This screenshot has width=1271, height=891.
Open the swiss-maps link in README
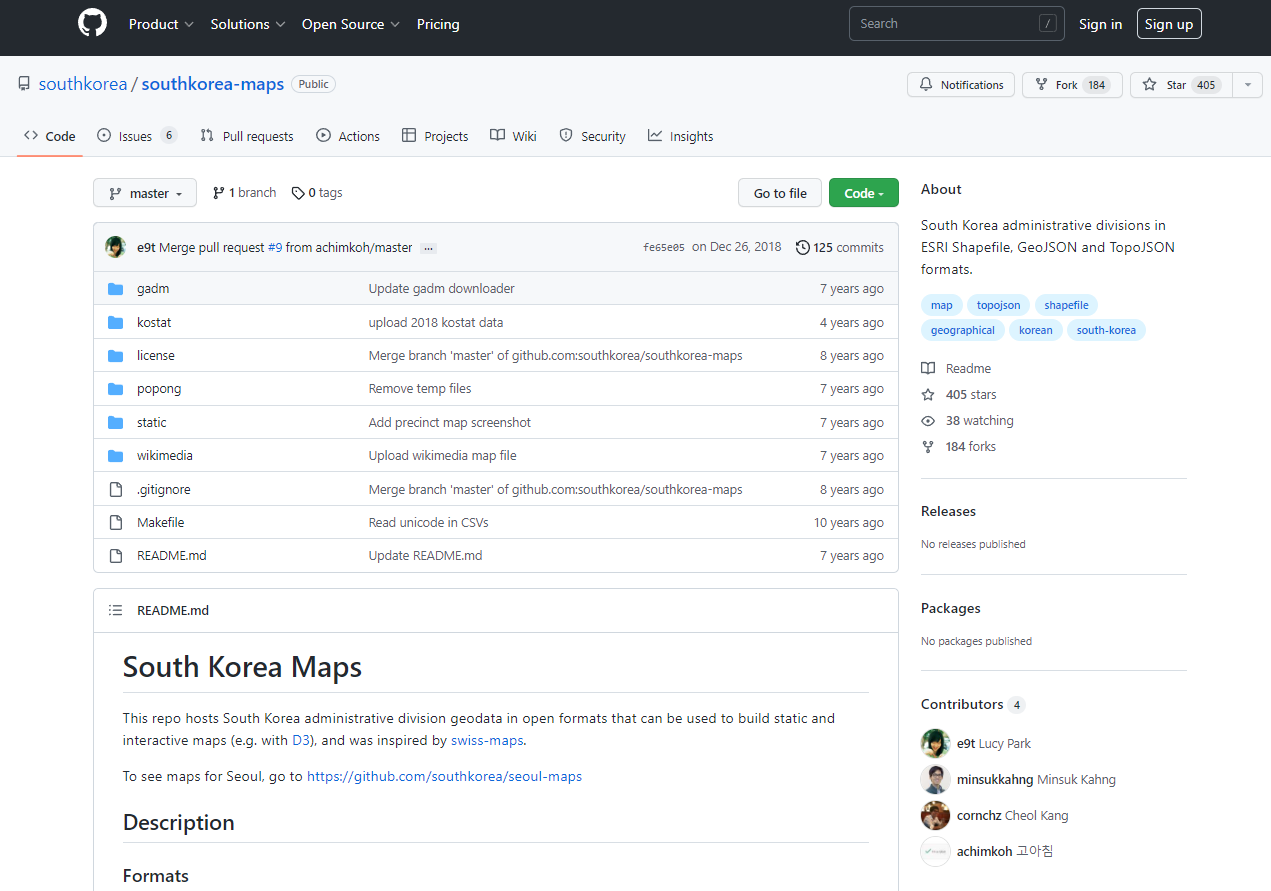coord(487,741)
